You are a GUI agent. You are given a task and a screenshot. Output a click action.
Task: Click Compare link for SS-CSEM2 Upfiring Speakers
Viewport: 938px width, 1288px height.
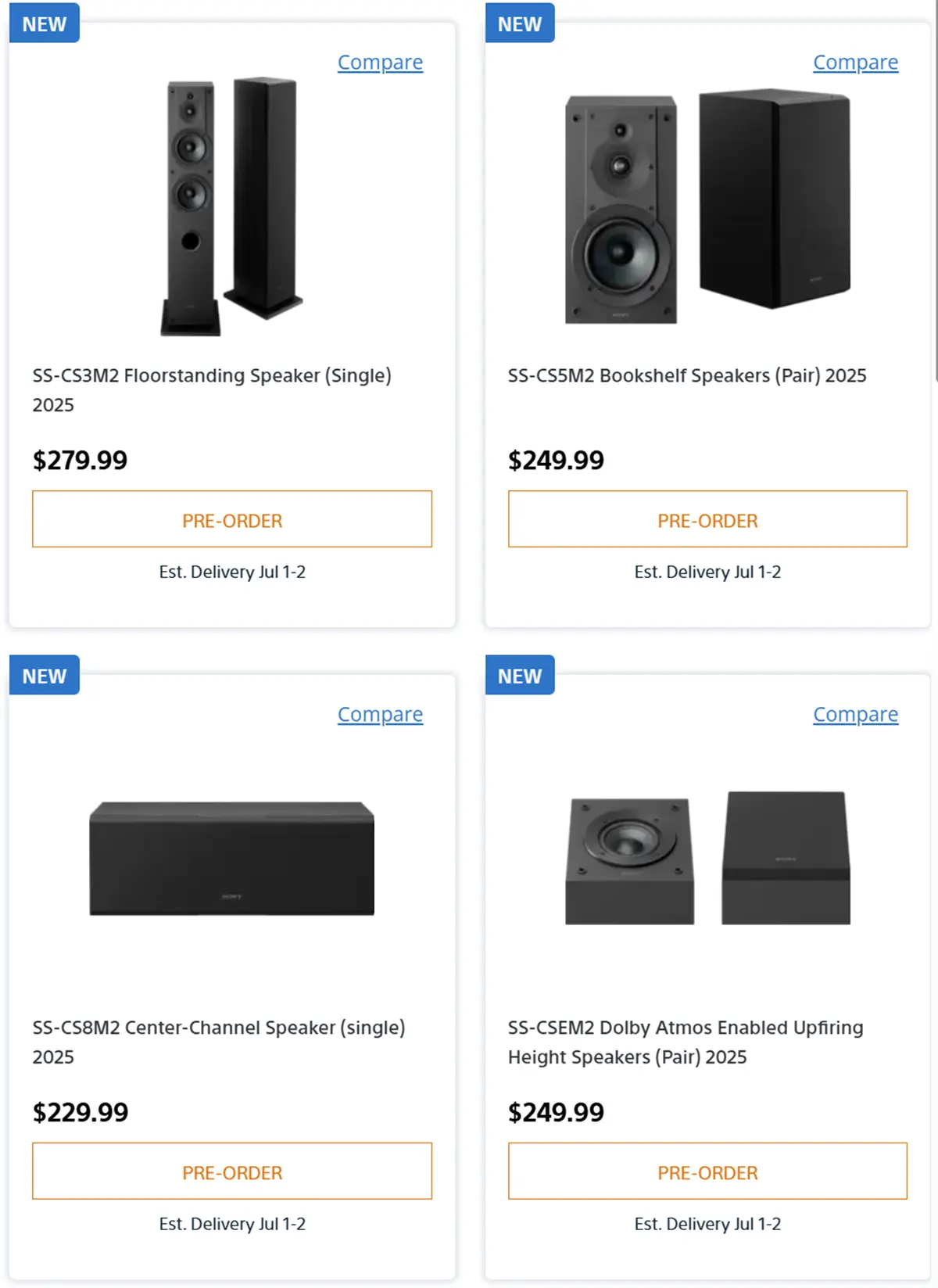pyautogui.click(x=855, y=715)
